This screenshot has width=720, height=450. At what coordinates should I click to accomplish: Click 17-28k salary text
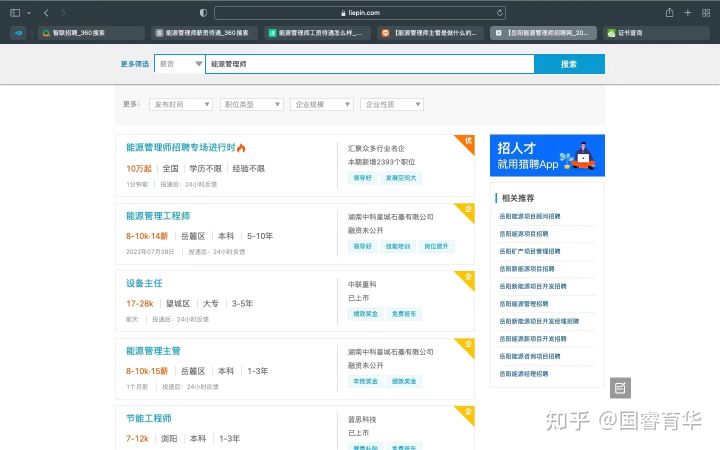pyautogui.click(x=140, y=304)
